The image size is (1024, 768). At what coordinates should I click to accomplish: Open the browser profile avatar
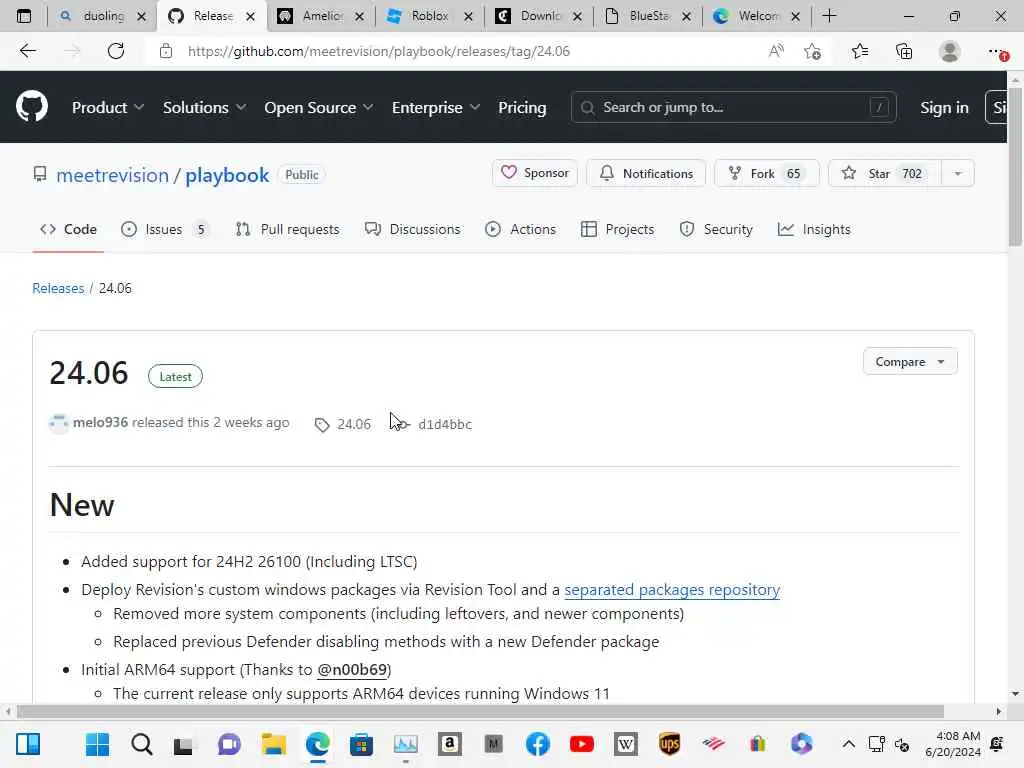[950, 51]
